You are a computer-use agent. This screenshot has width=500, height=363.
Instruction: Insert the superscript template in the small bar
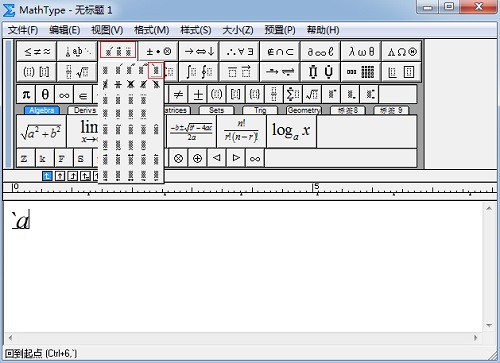331,94
